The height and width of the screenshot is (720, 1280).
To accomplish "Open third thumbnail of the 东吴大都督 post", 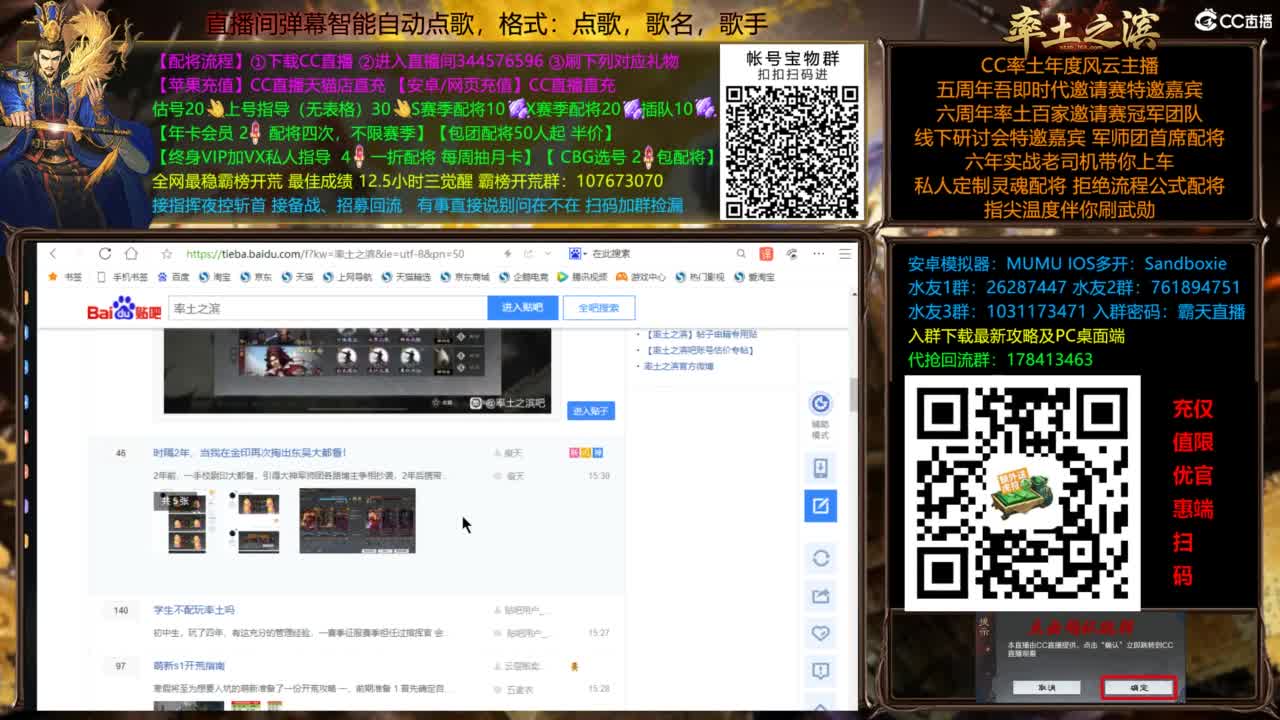I will pyautogui.click(x=357, y=522).
